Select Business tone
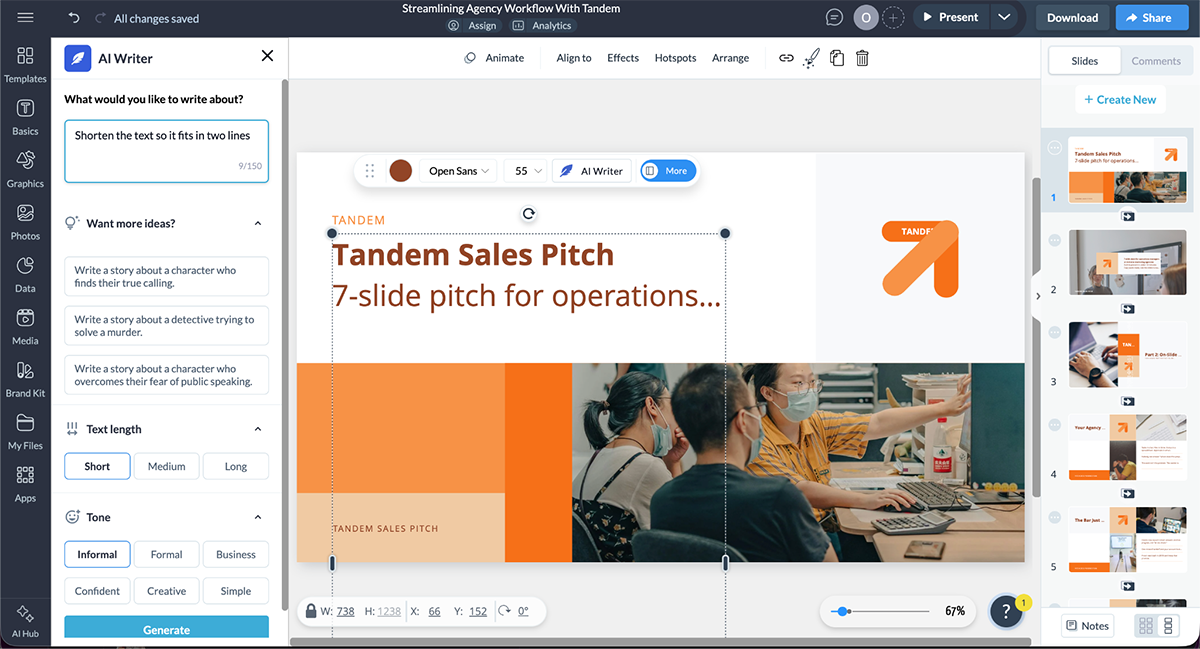 click(x=236, y=554)
